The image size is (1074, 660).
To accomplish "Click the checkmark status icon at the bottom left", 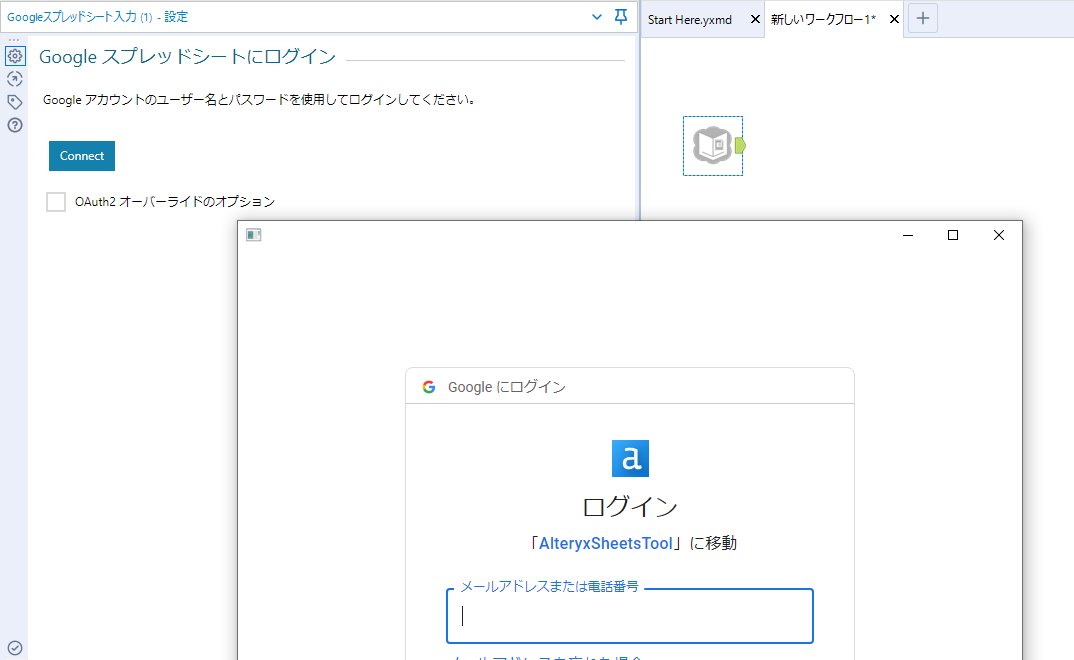I will coord(15,648).
